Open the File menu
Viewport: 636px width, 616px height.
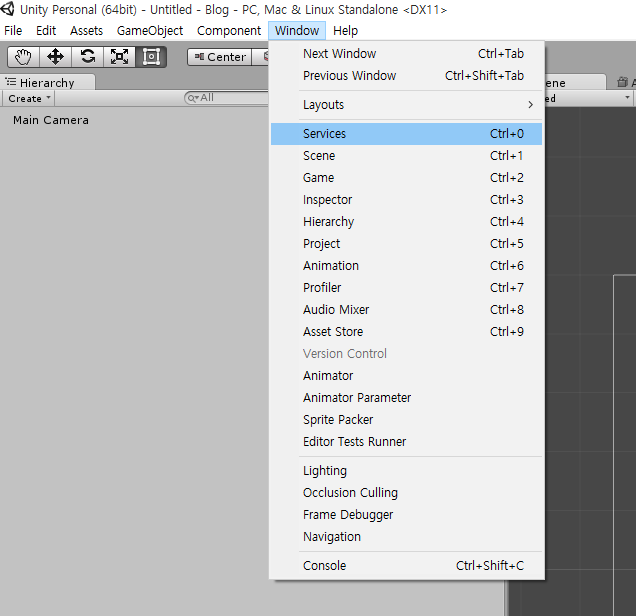click(x=13, y=31)
